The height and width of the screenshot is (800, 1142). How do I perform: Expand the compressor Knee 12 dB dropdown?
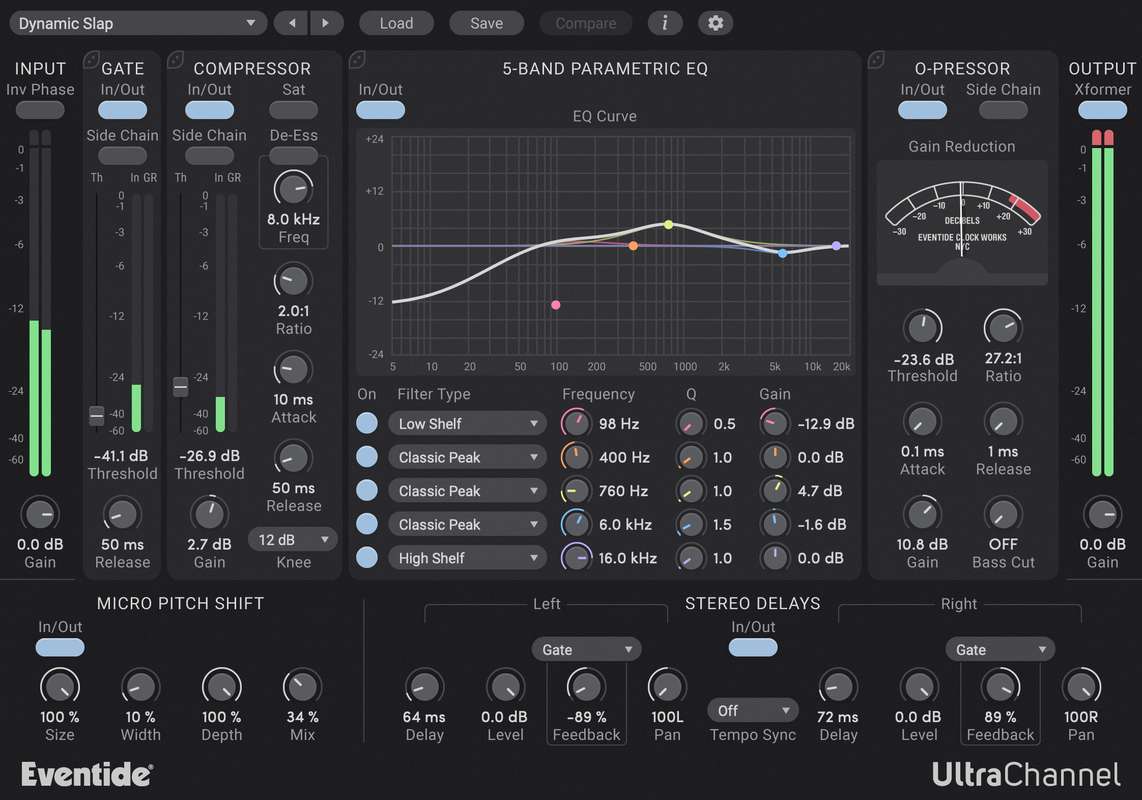[x=293, y=540]
